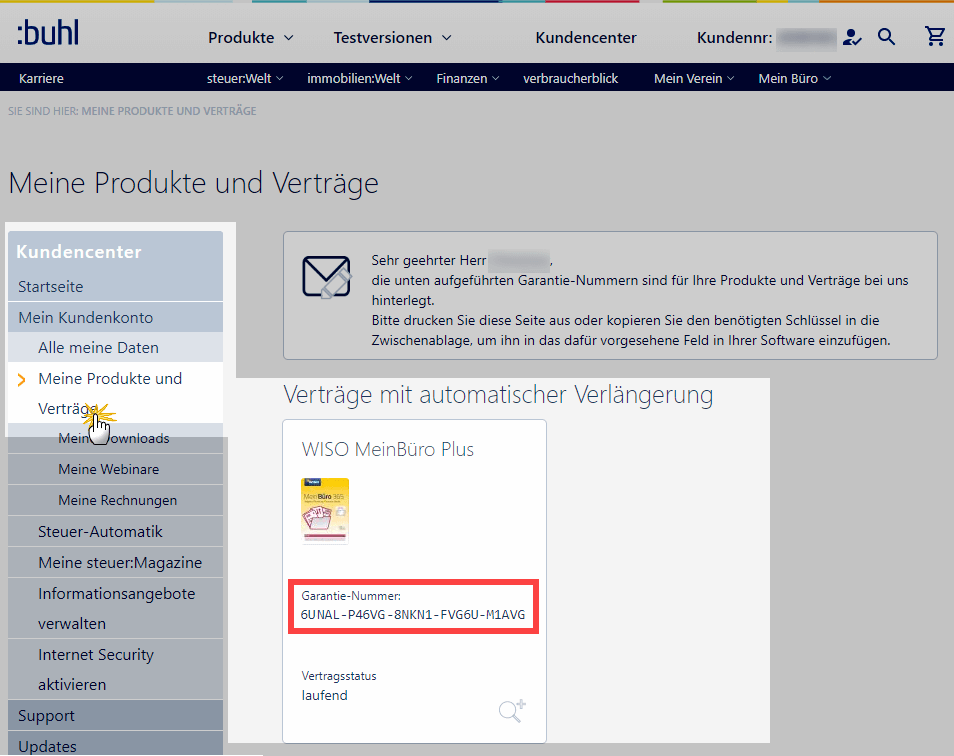Image resolution: width=954 pixels, height=756 pixels.
Task: Click the envelope message icon
Action: (326, 277)
